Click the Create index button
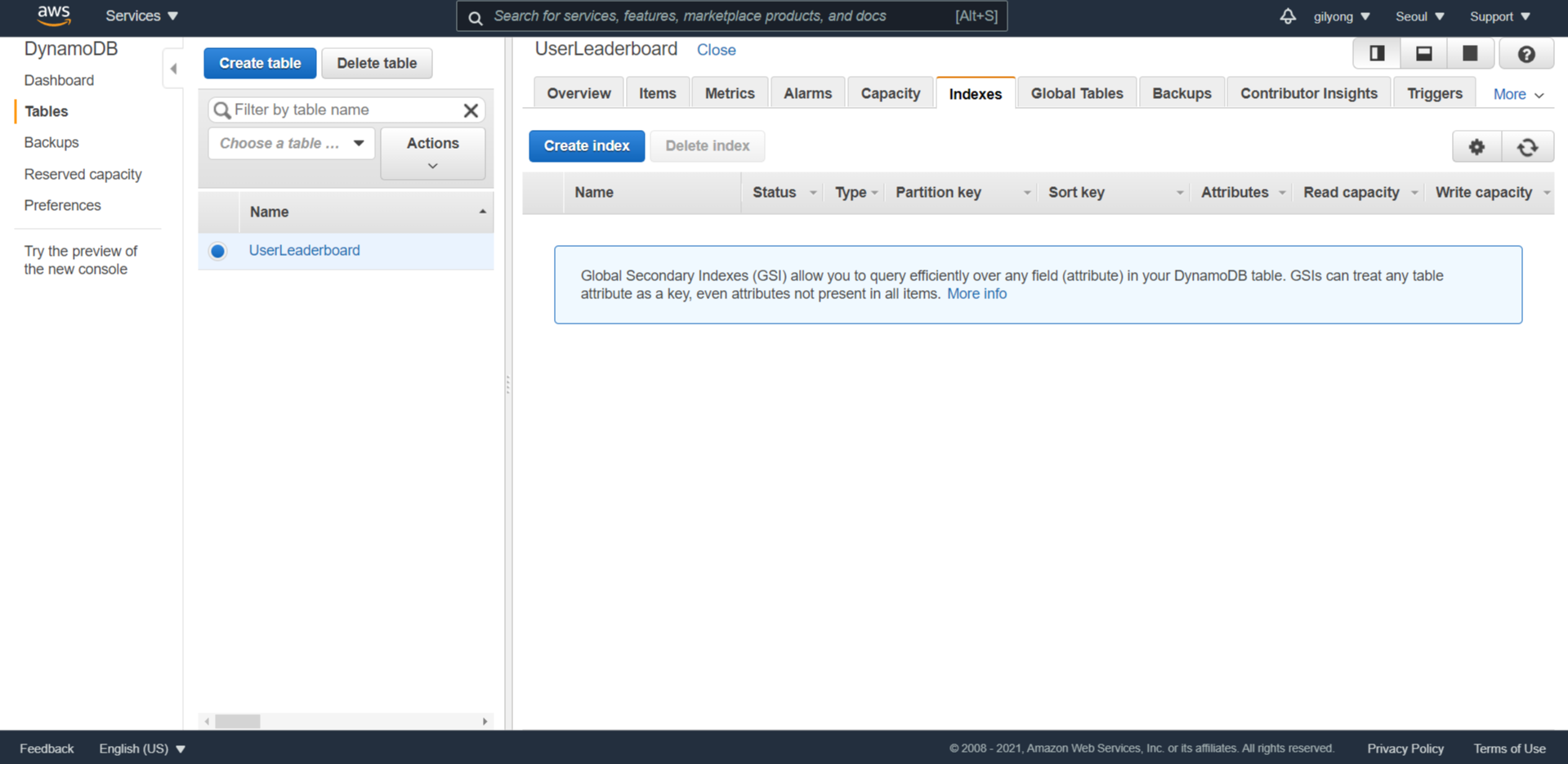The width and height of the screenshot is (1568, 764). tap(587, 145)
